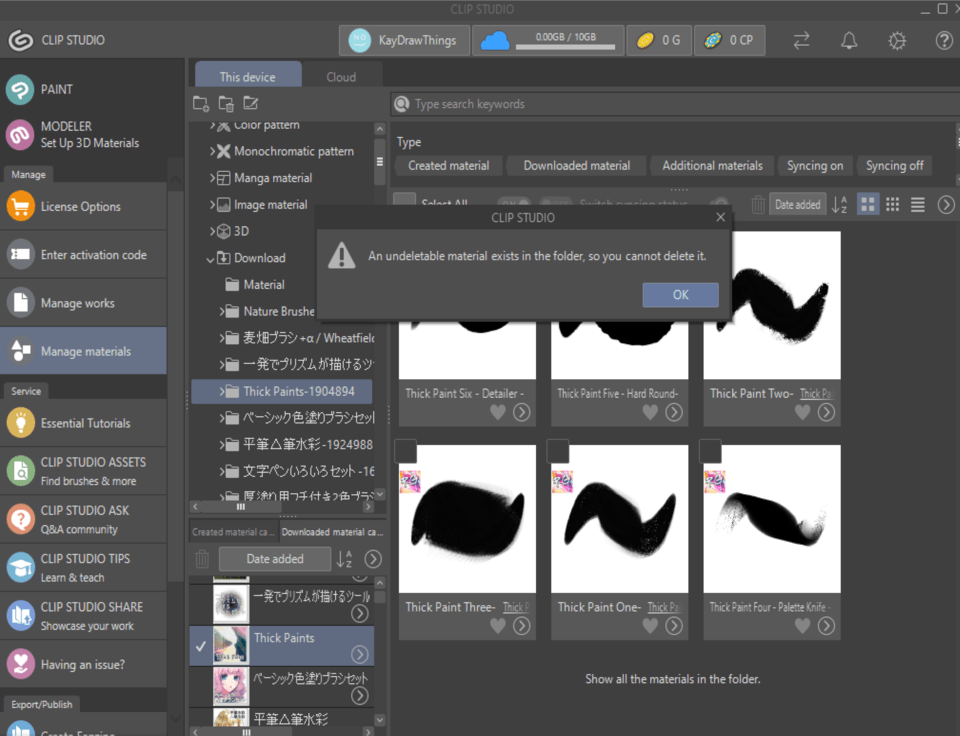Viewport: 960px width, 736px height.
Task: Tick the checkbox on Thick Paint Four thumbnail
Action: click(x=710, y=451)
